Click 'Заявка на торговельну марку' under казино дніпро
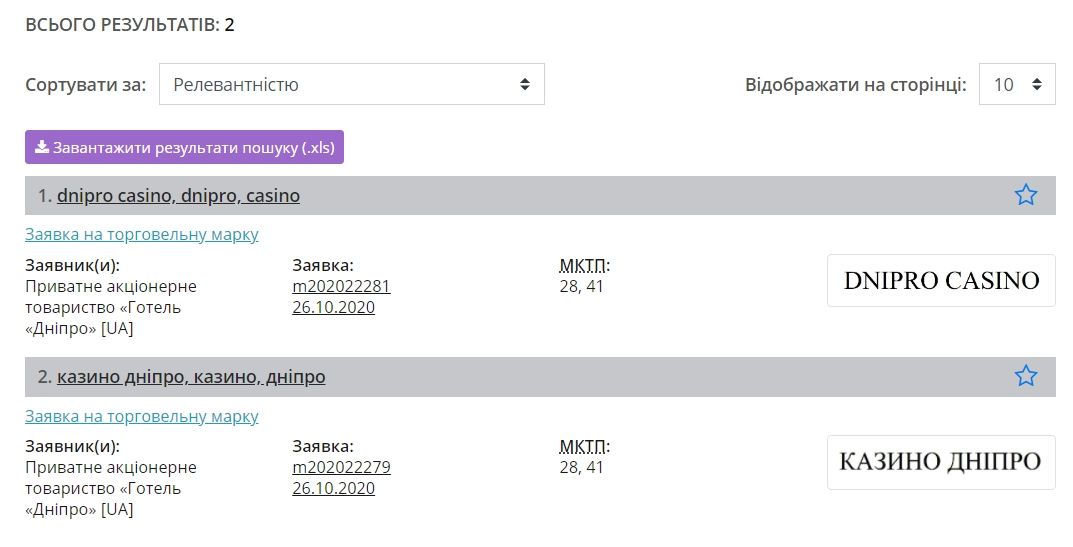Viewport: 1073px width, 547px height. tap(141, 416)
